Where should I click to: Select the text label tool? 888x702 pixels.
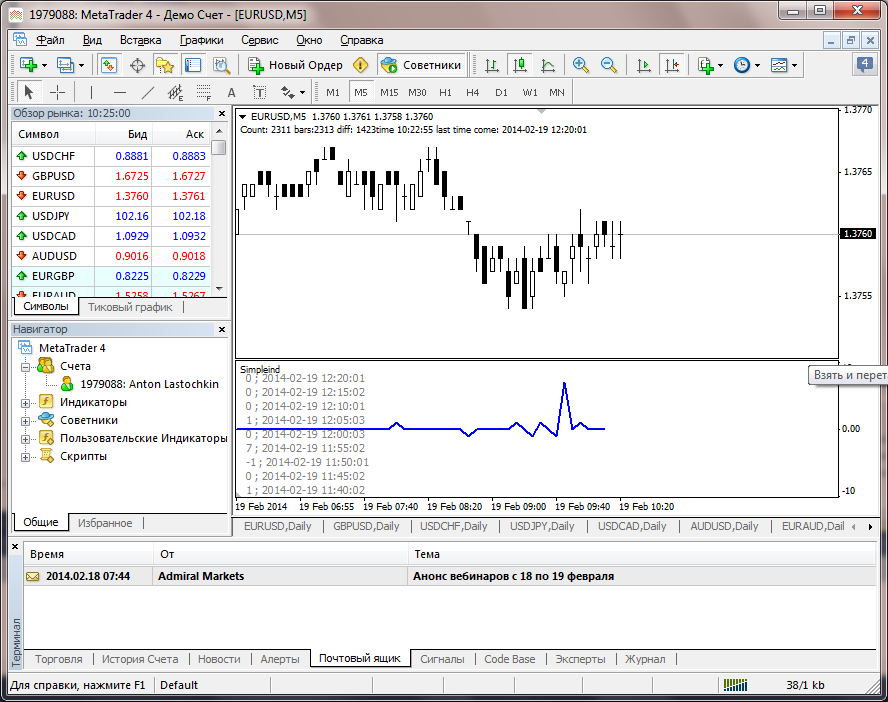(232, 92)
